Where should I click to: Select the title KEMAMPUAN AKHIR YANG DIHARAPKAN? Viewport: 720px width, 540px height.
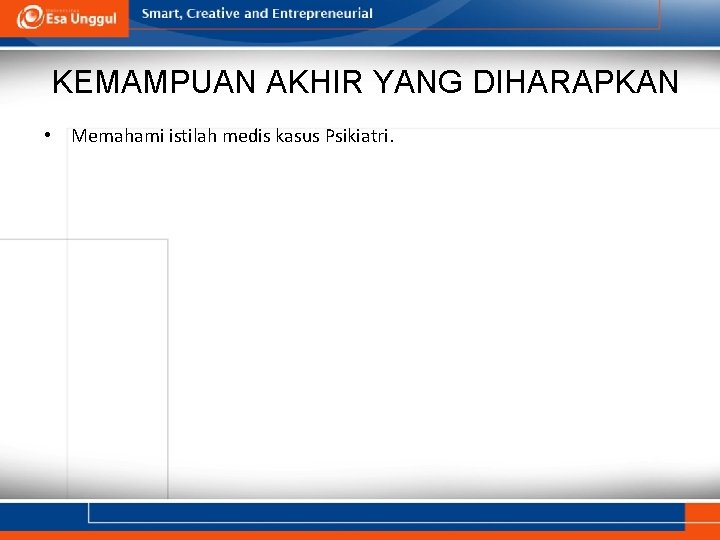coord(365,82)
